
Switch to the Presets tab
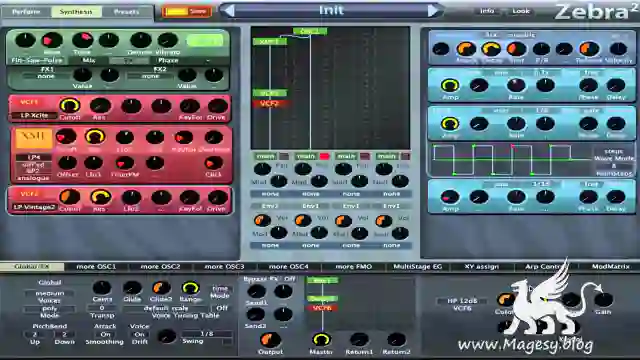[x=127, y=12]
